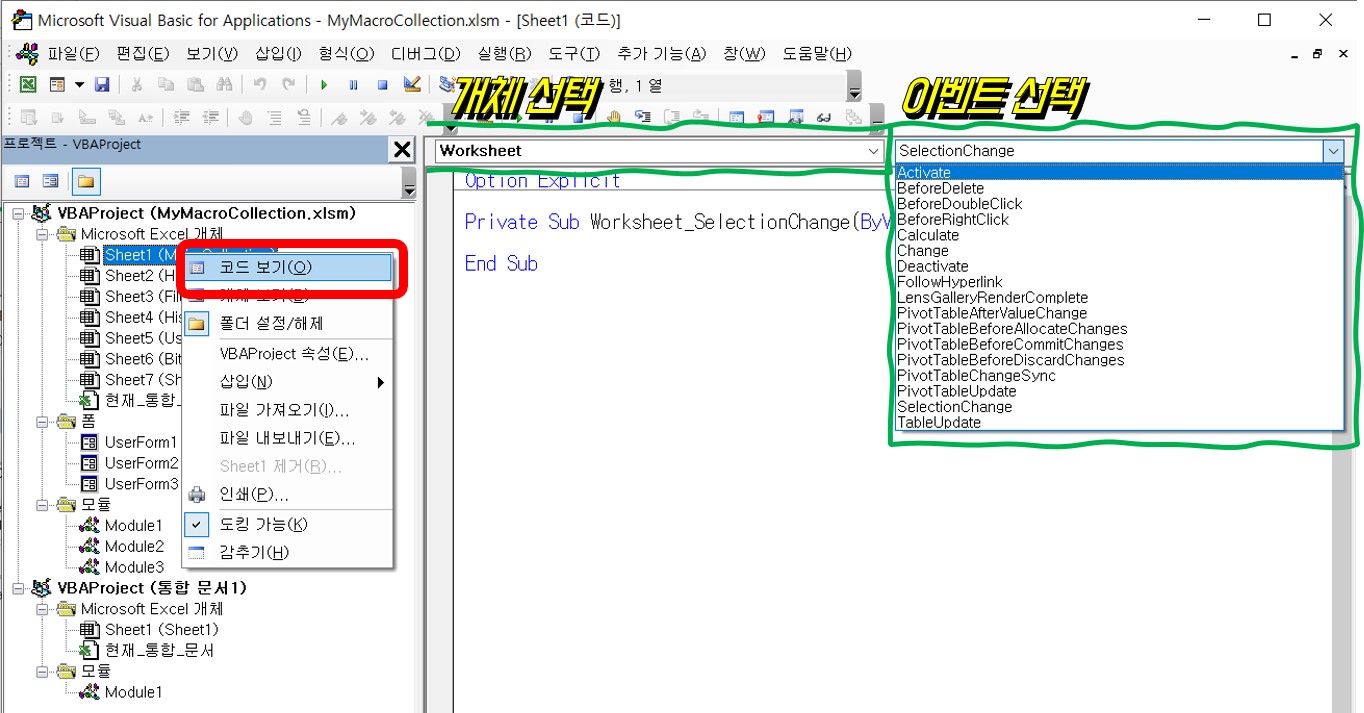Collapse the 폼 folder node
1364x713 pixels.
pos(43,421)
